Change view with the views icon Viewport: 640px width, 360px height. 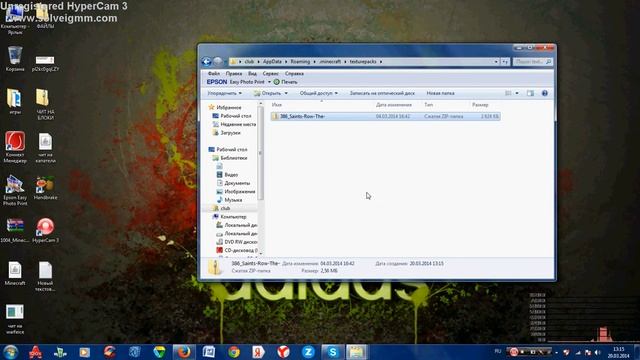coord(508,93)
